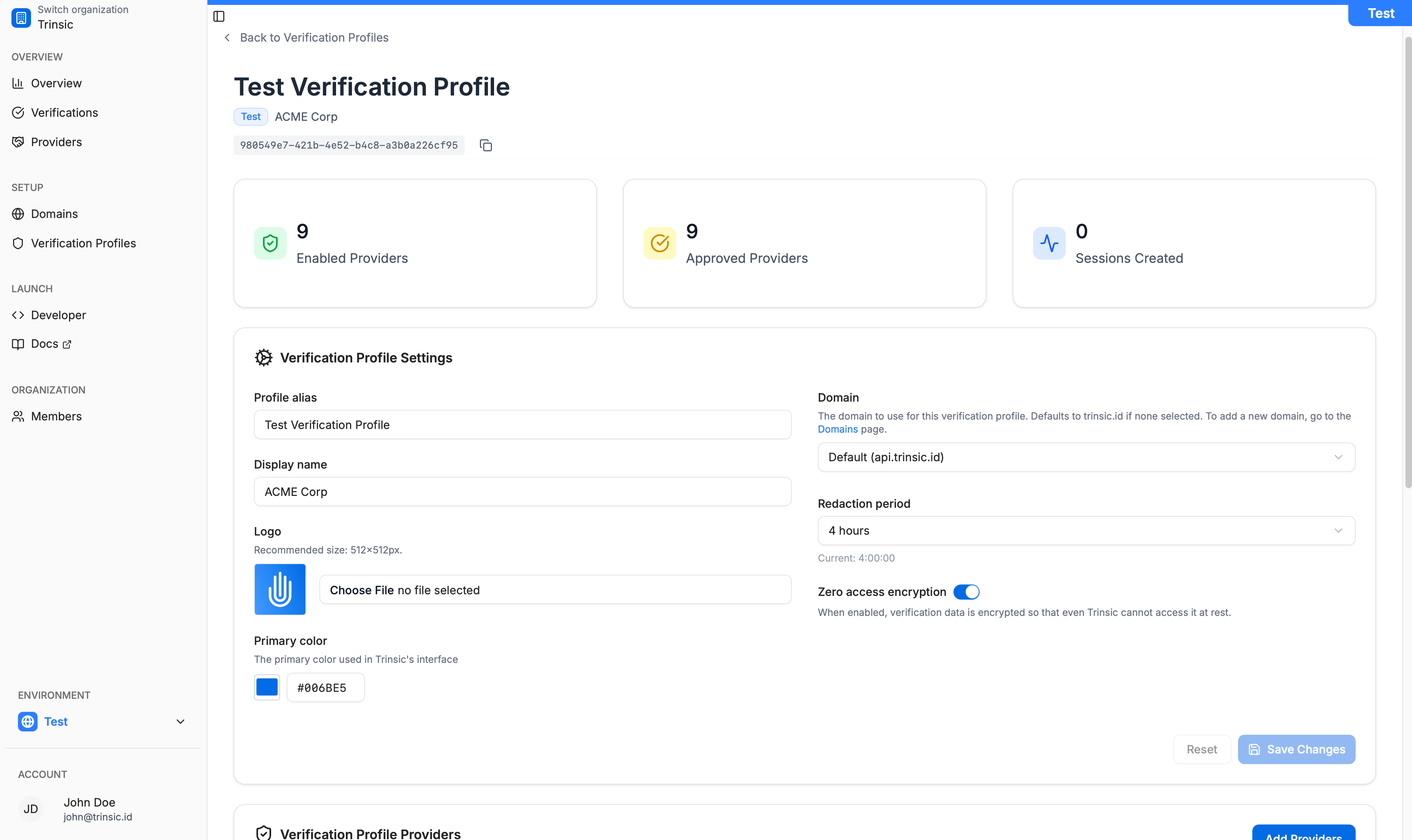The image size is (1412, 840).
Task: Open the Test environment selector
Action: [102, 722]
